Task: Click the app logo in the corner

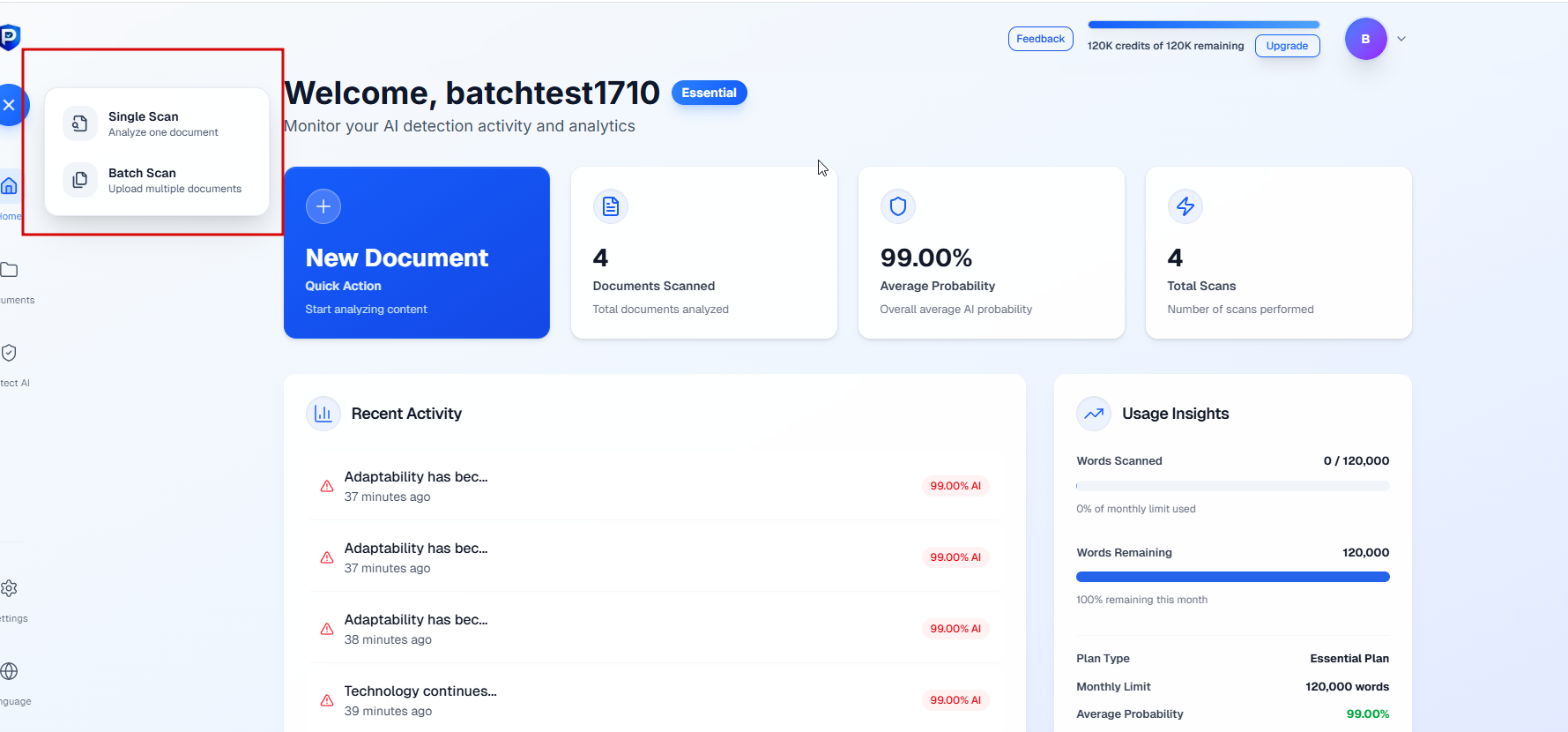Action: [x=10, y=37]
